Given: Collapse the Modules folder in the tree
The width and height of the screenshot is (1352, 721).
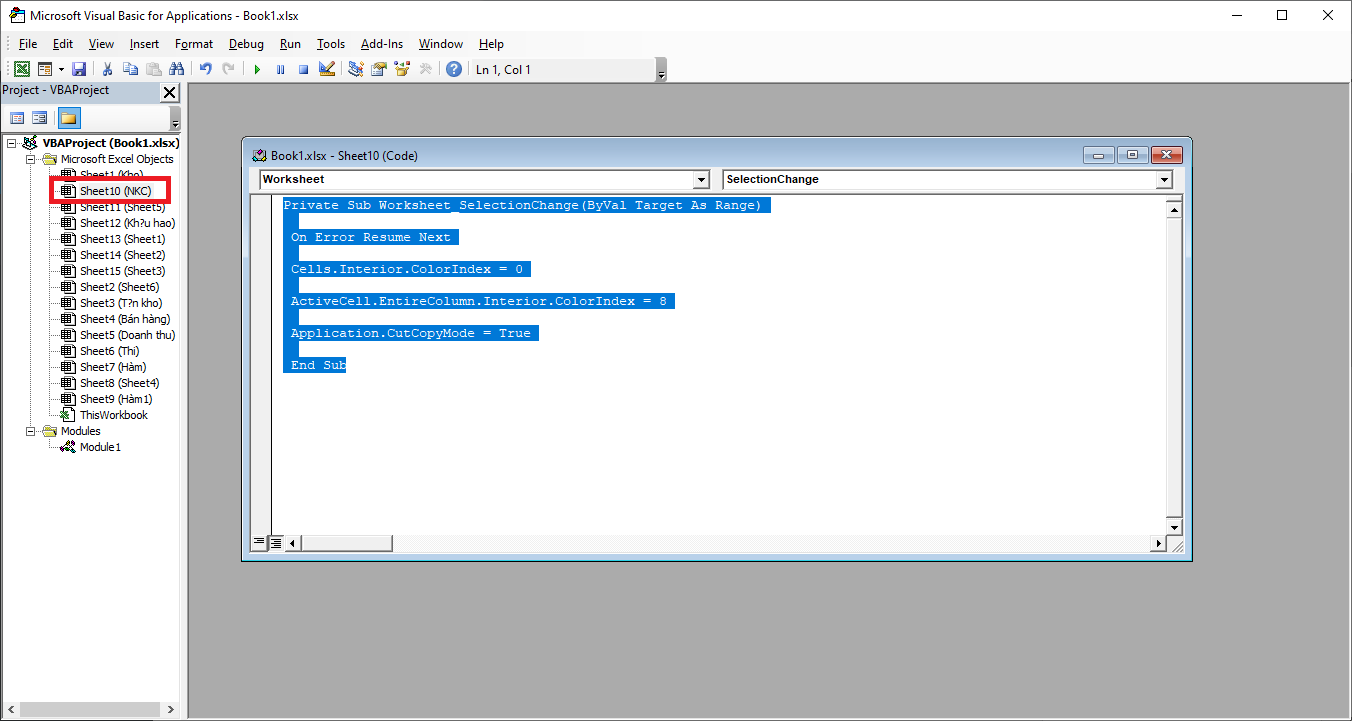Looking at the screenshot, I should 31,431.
